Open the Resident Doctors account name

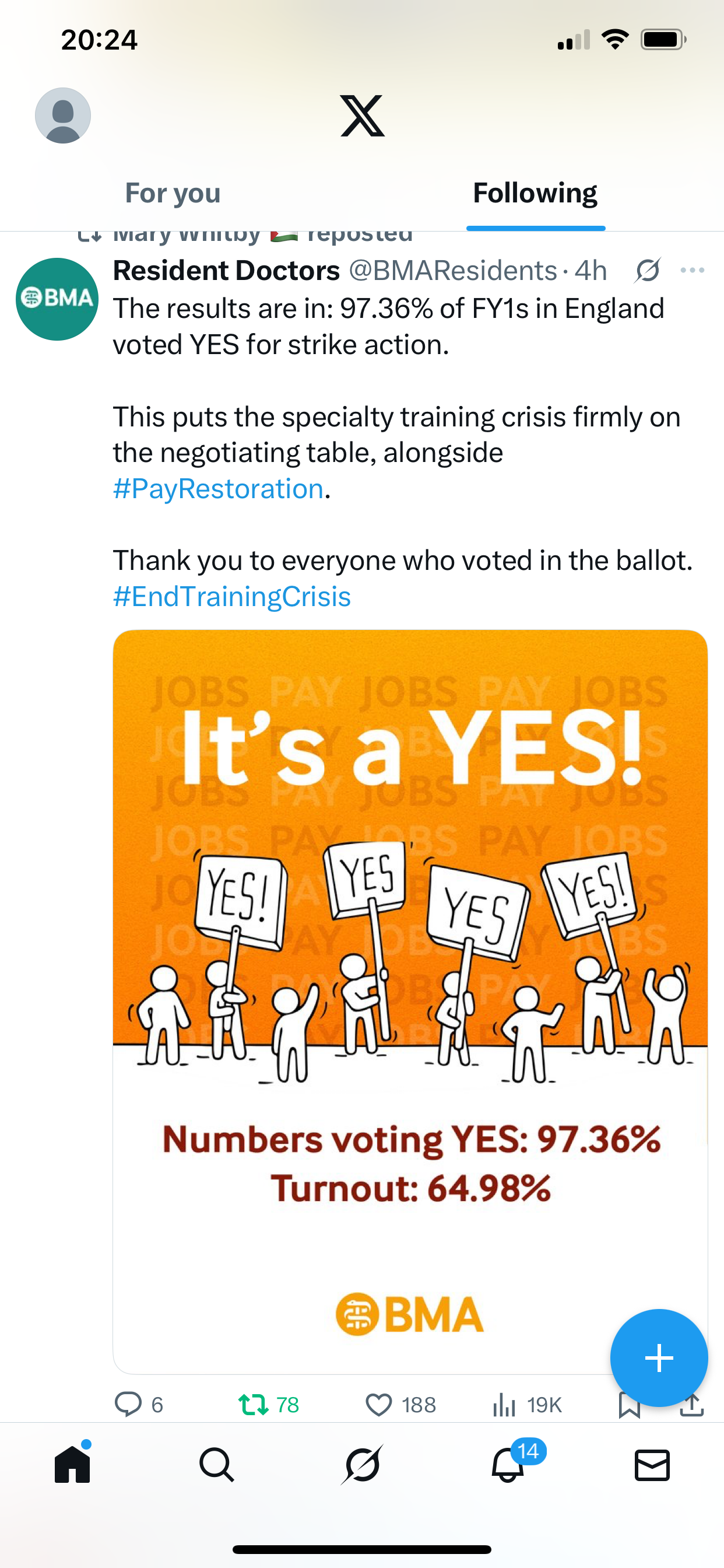[x=226, y=271]
